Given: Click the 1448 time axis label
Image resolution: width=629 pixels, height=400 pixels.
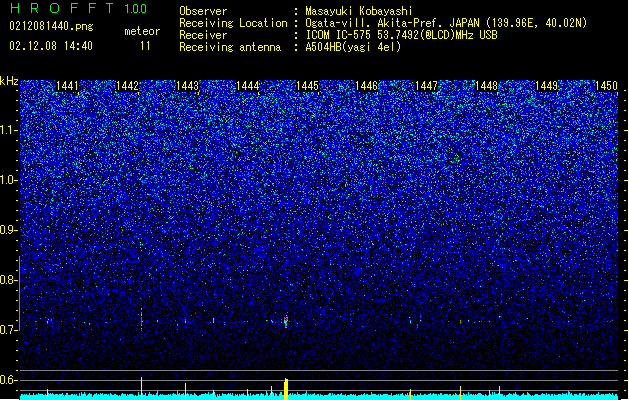Looking at the screenshot, I should [486, 86].
